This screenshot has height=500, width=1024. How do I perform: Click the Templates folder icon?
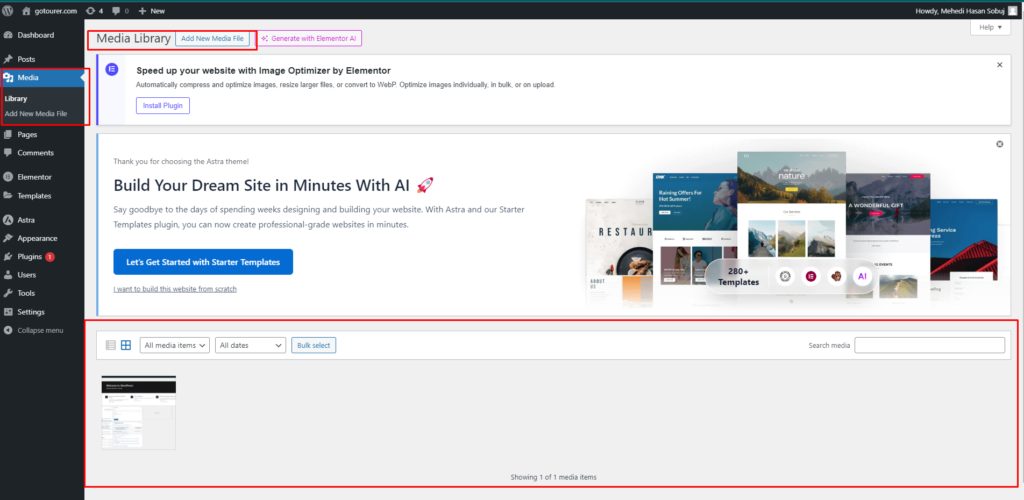click(8, 196)
